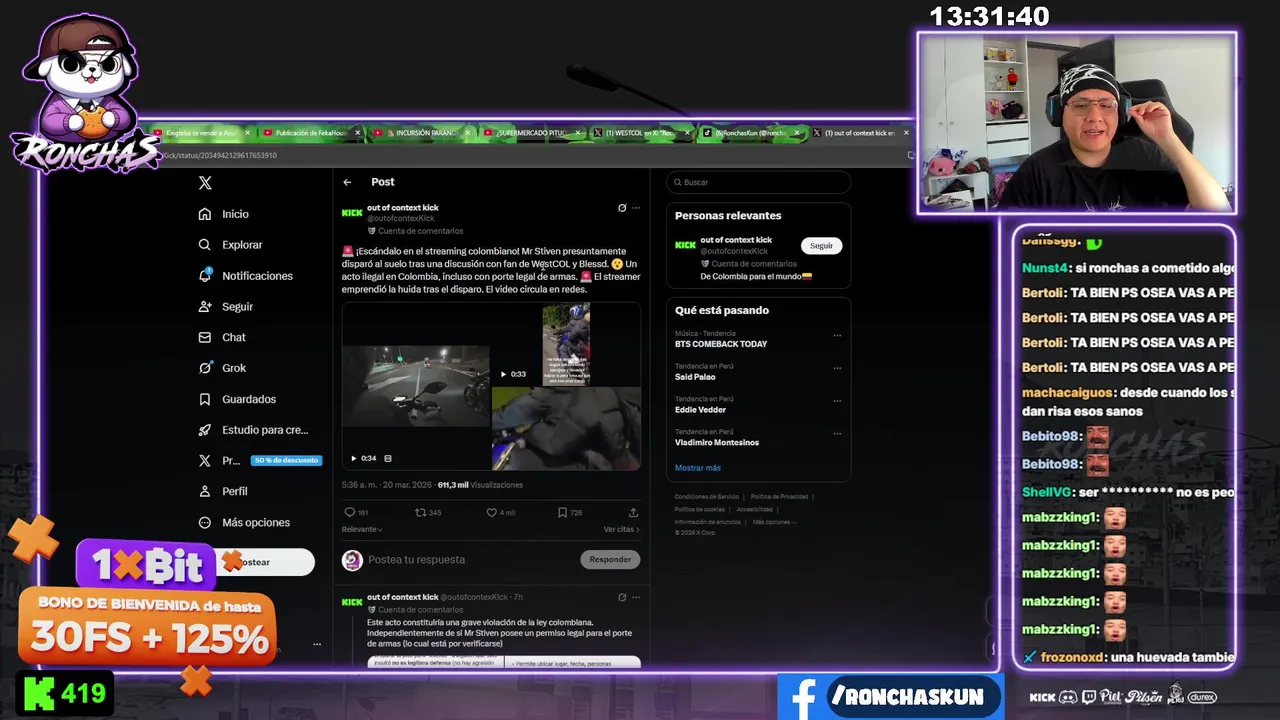Click the Responder button
Screen dimensions: 1280x720
pyautogui.click(x=610, y=560)
